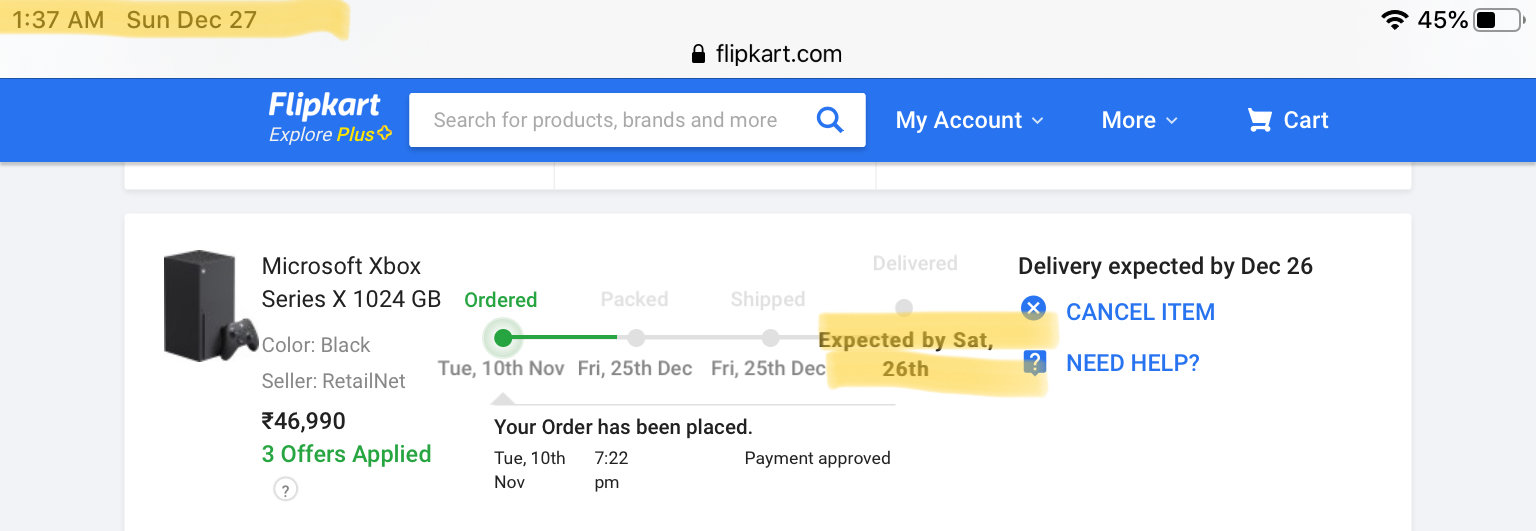Tap the battery status icon
1536x531 pixels.
(x=1498, y=20)
